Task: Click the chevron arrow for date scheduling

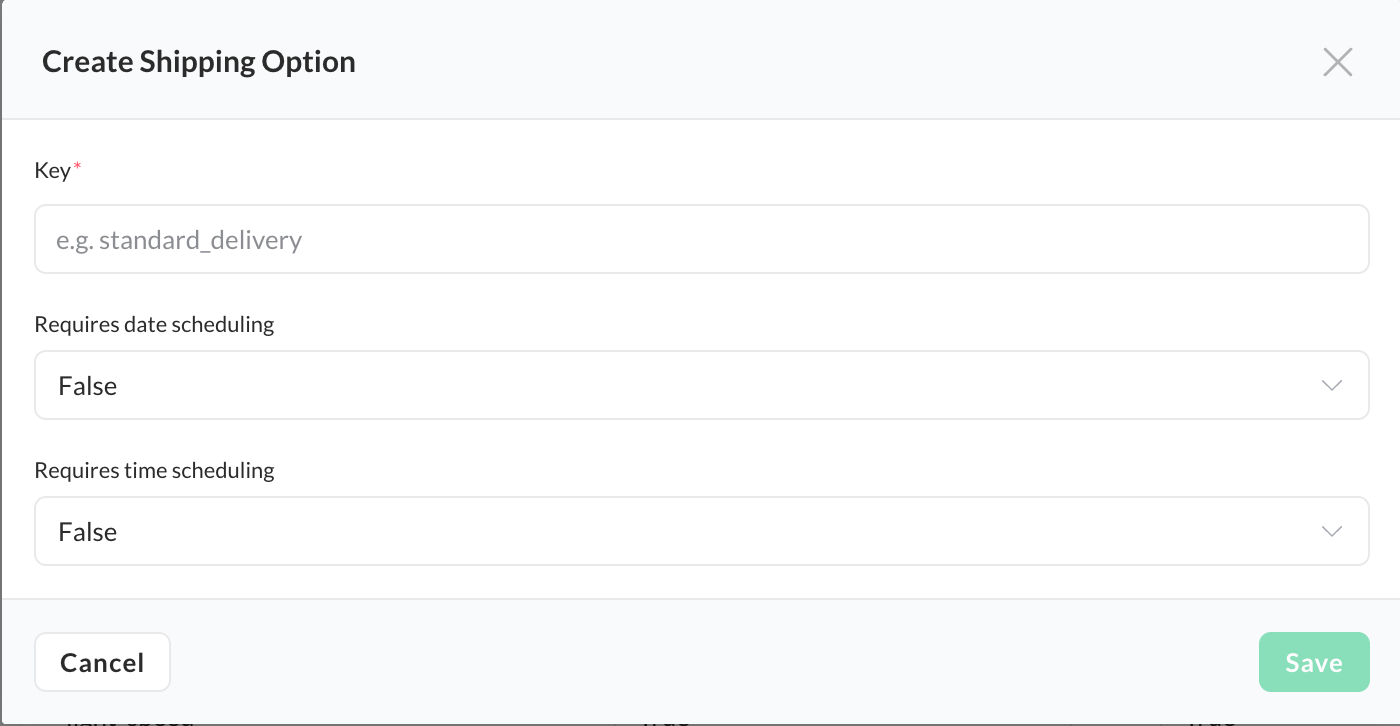Action: [1331, 386]
